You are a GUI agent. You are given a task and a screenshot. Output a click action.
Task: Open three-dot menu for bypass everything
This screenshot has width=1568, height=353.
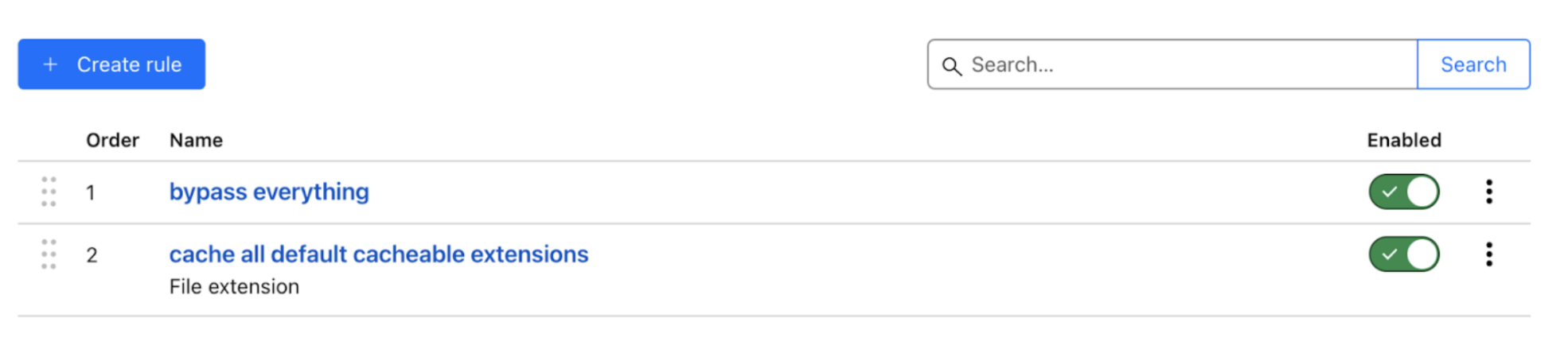pos(1488,192)
